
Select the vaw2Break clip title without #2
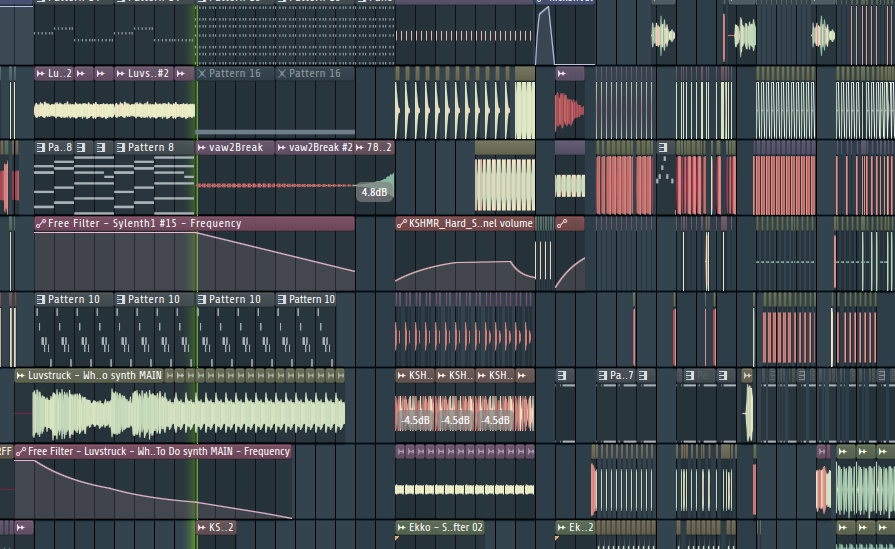pos(236,148)
